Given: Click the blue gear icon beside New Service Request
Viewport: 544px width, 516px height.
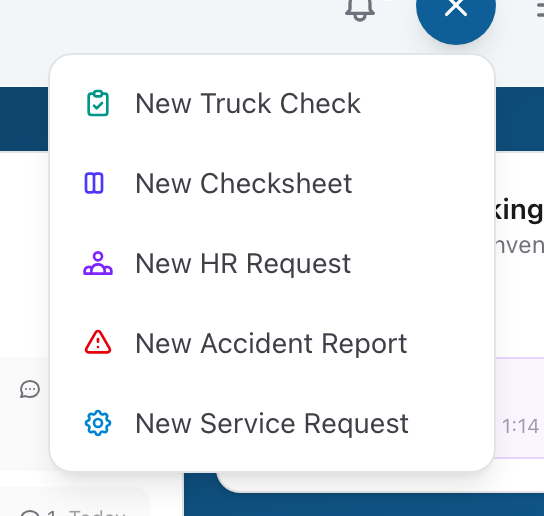Looking at the screenshot, I should (98, 423).
